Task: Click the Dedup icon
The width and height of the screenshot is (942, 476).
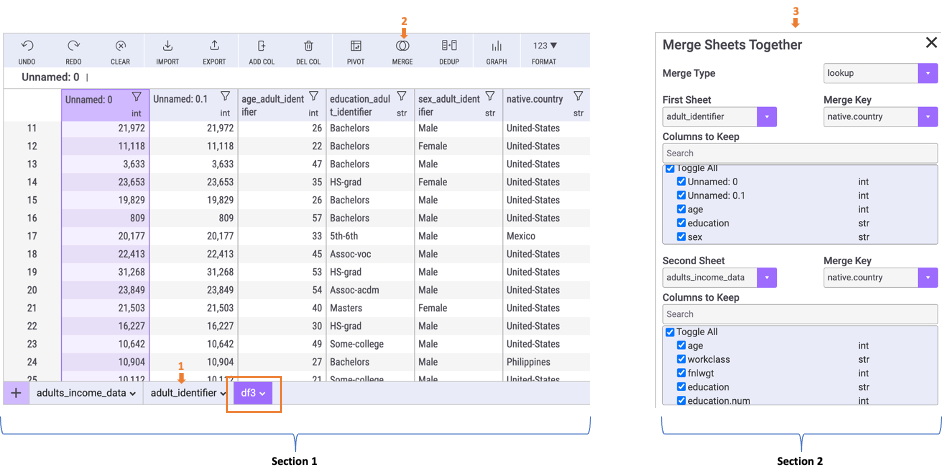Action: [x=449, y=46]
